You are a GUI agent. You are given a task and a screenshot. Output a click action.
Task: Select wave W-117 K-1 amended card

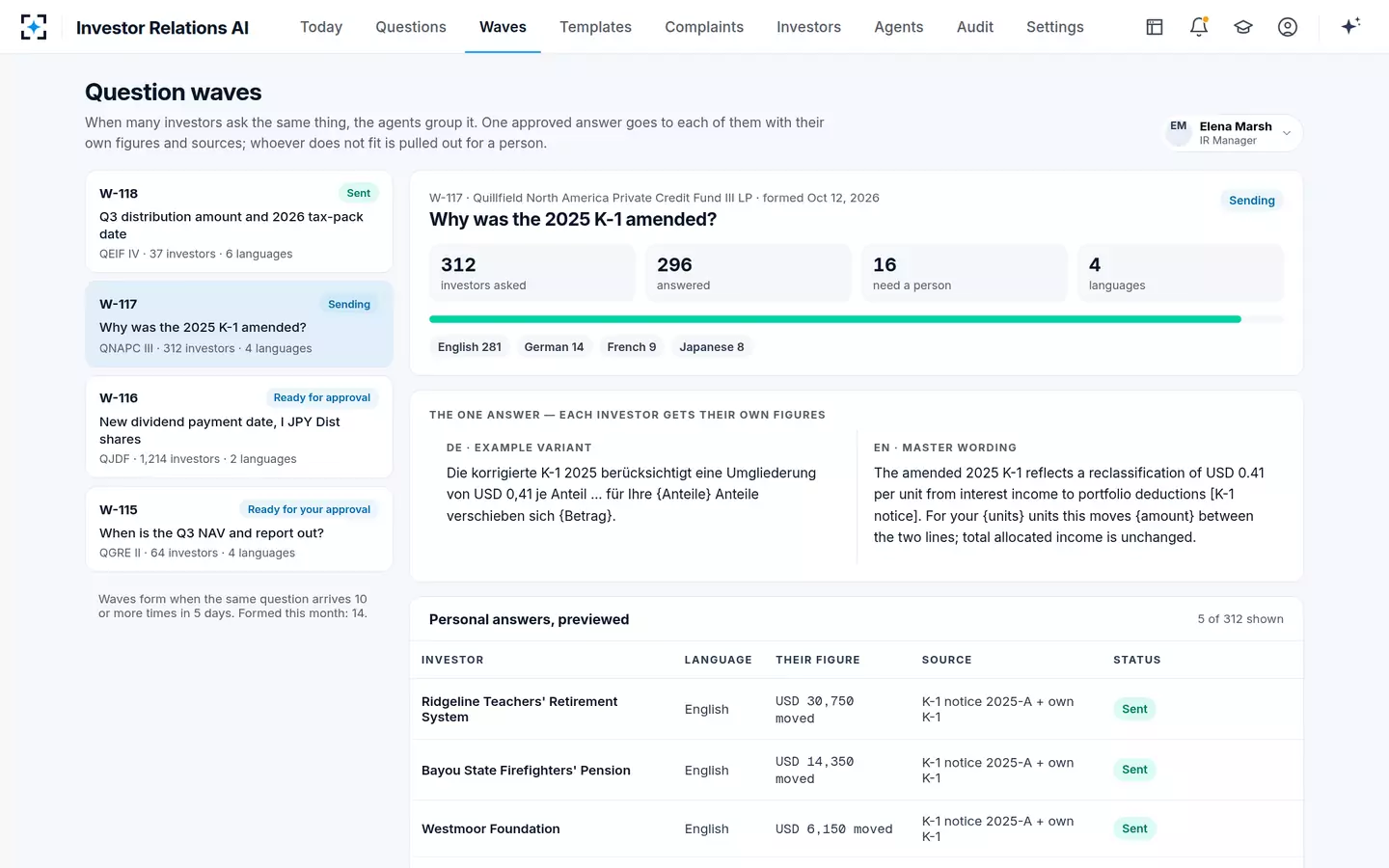click(239, 324)
